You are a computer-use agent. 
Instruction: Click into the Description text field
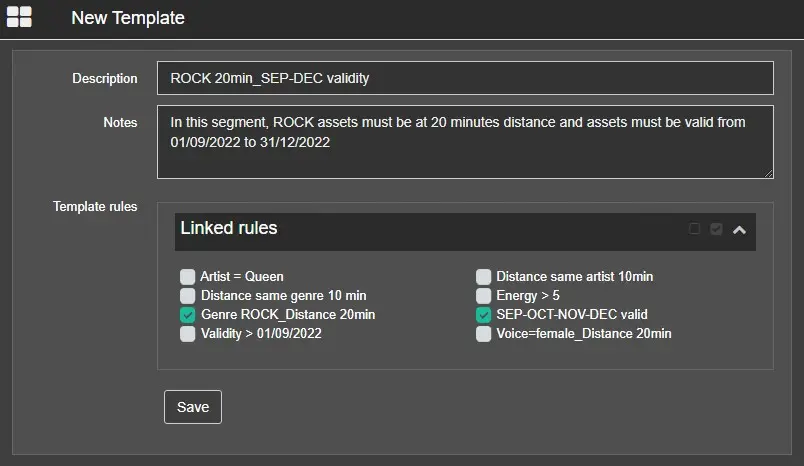pos(465,78)
